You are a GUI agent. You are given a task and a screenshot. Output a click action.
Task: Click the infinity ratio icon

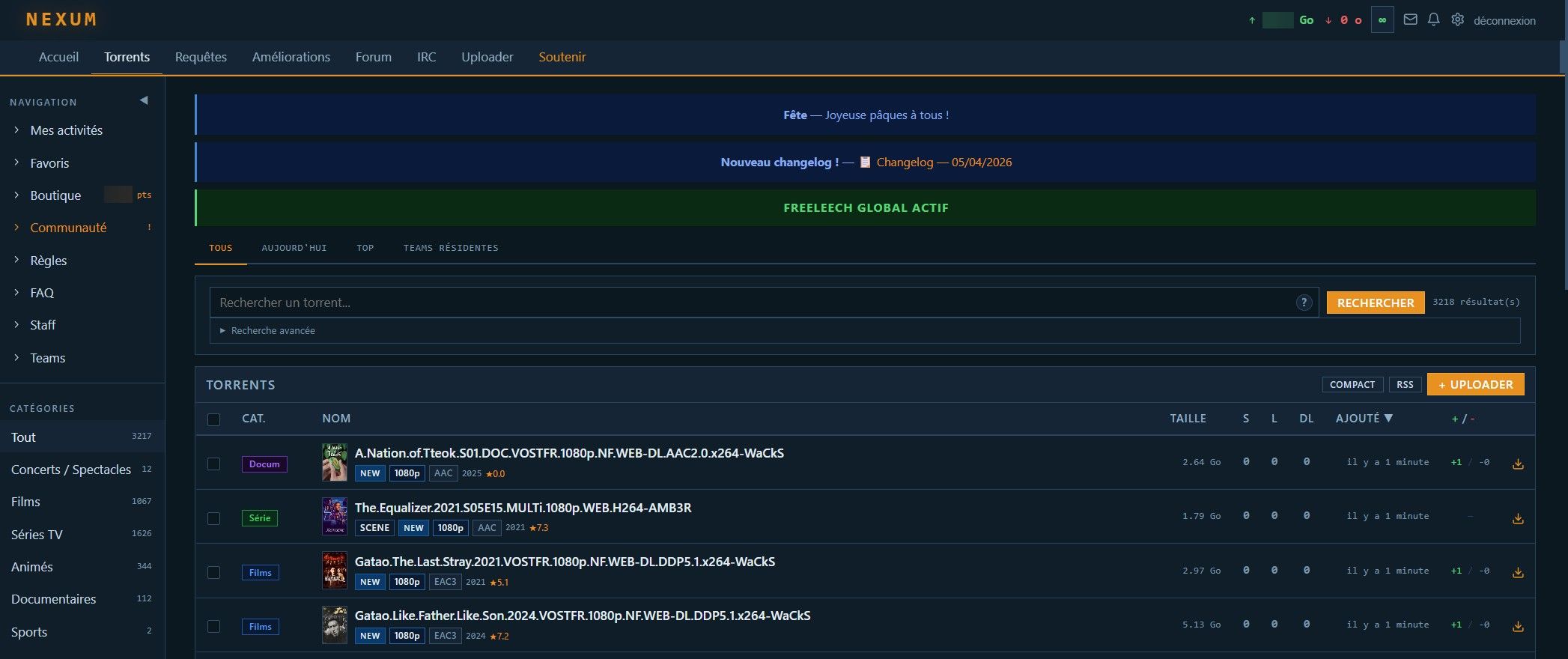pos(1382,20)
